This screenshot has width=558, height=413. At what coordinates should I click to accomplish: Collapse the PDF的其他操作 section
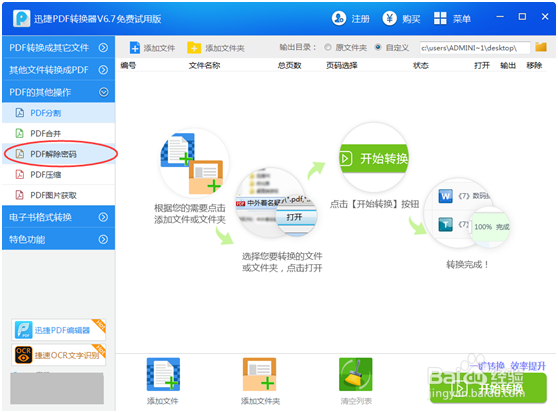[58, 92]
